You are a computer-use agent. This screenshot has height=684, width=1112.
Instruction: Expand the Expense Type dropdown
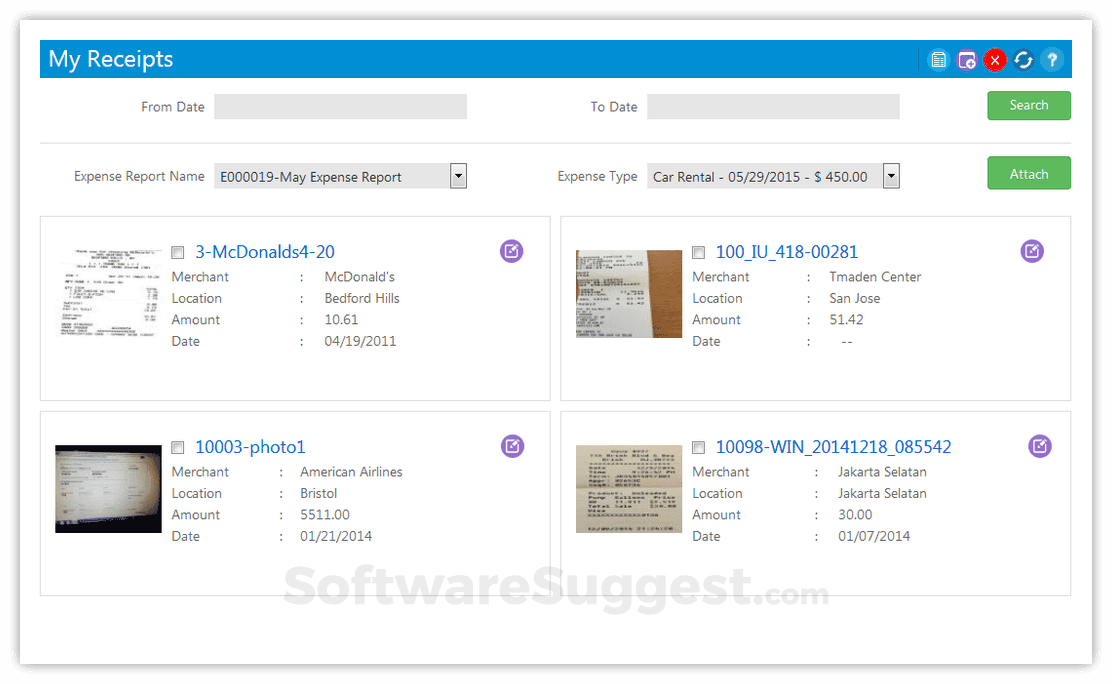click(x=891, y=176)
